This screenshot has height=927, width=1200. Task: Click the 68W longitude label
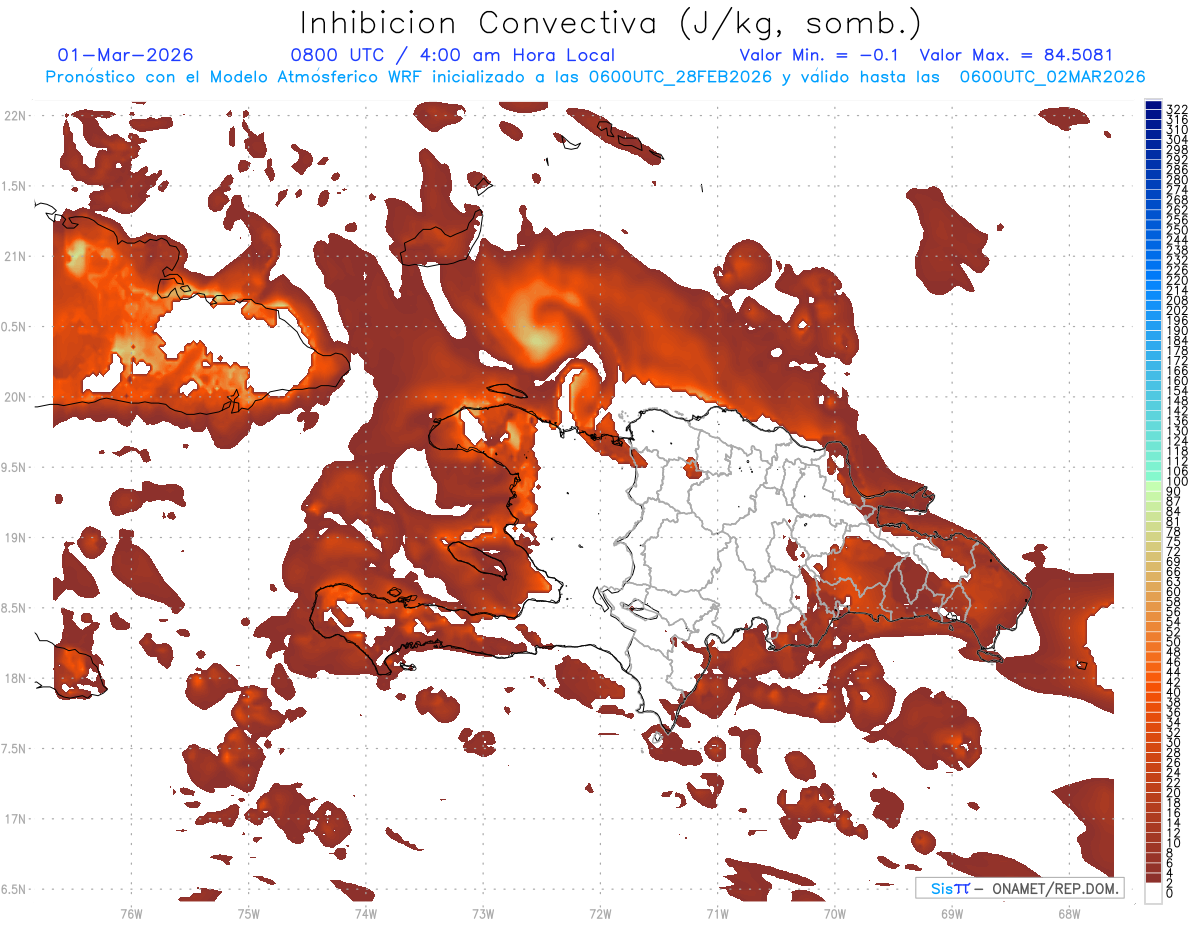[x=1068, y=913]
